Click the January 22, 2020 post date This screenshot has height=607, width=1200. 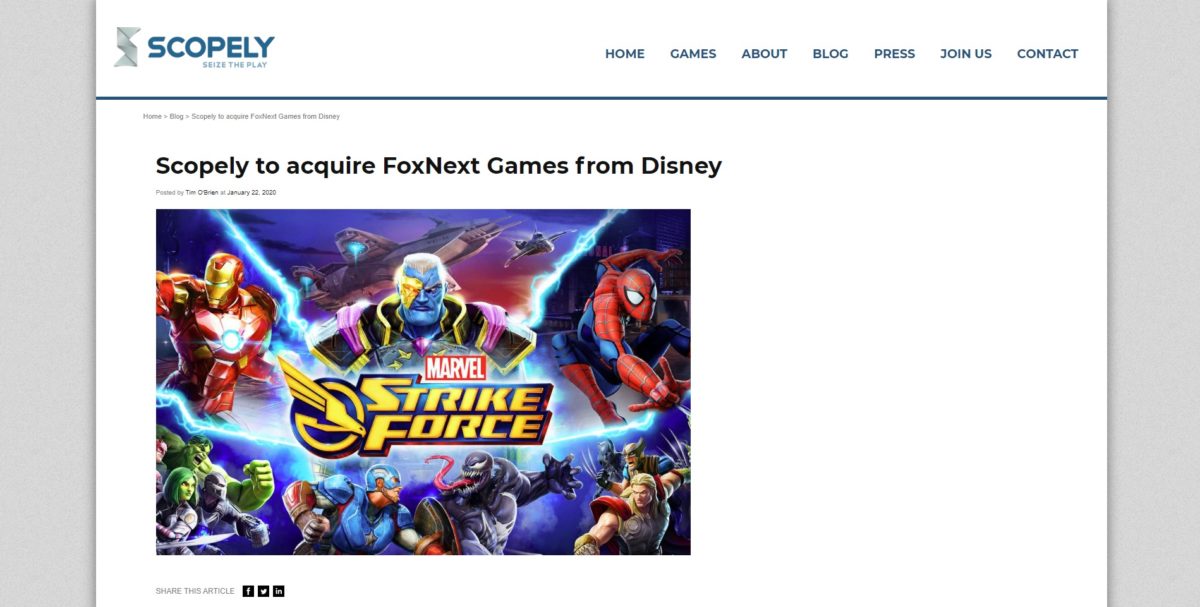[251, 192]
